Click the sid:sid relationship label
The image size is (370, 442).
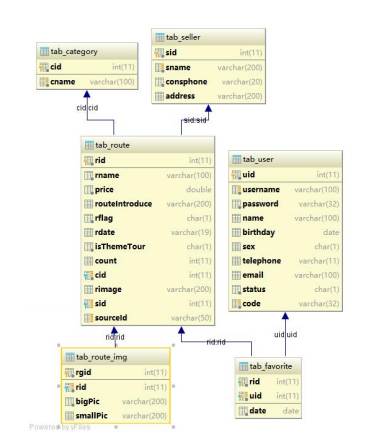coord(195,120)
